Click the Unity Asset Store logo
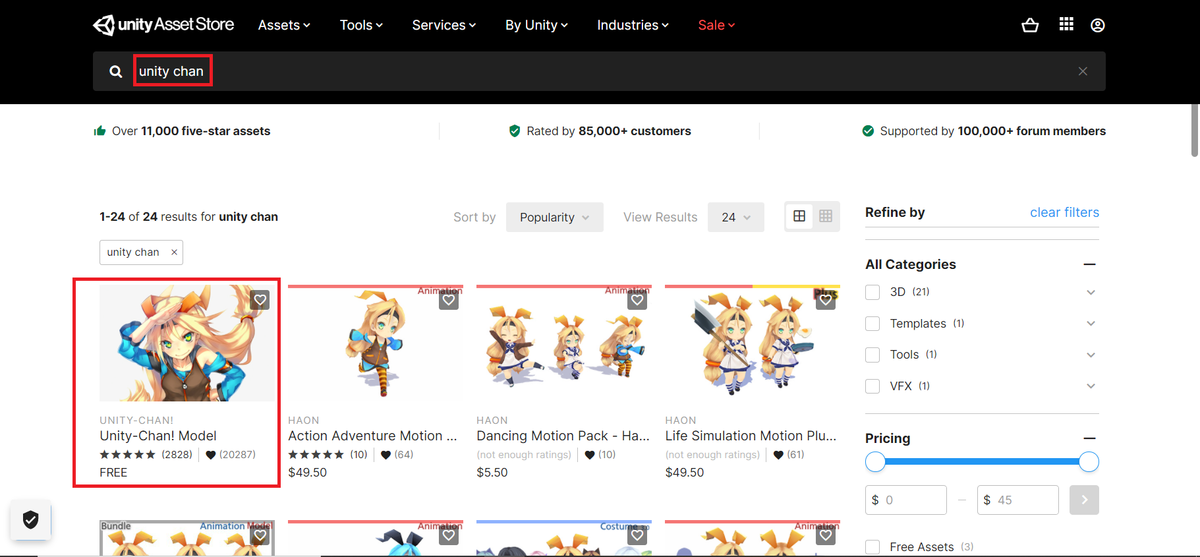Screen dimensions: 1200x557 click(162, 25)
